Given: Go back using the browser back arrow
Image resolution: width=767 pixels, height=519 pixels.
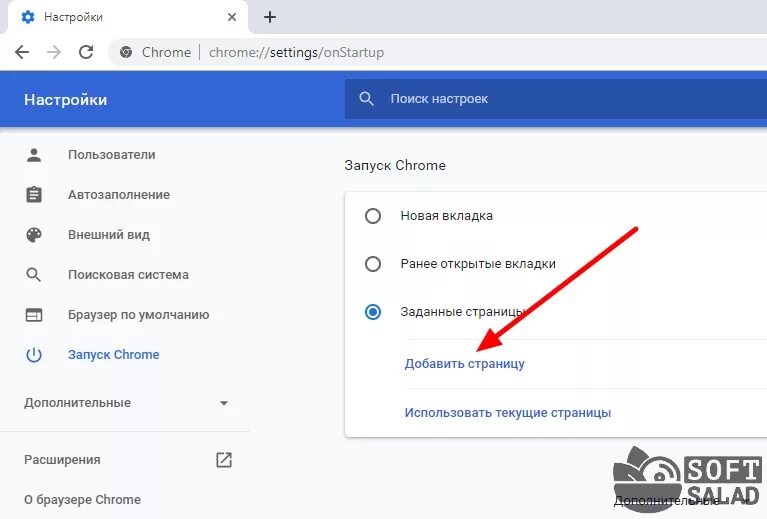Looking at the screenshot, I should click(x=22, y=52).
